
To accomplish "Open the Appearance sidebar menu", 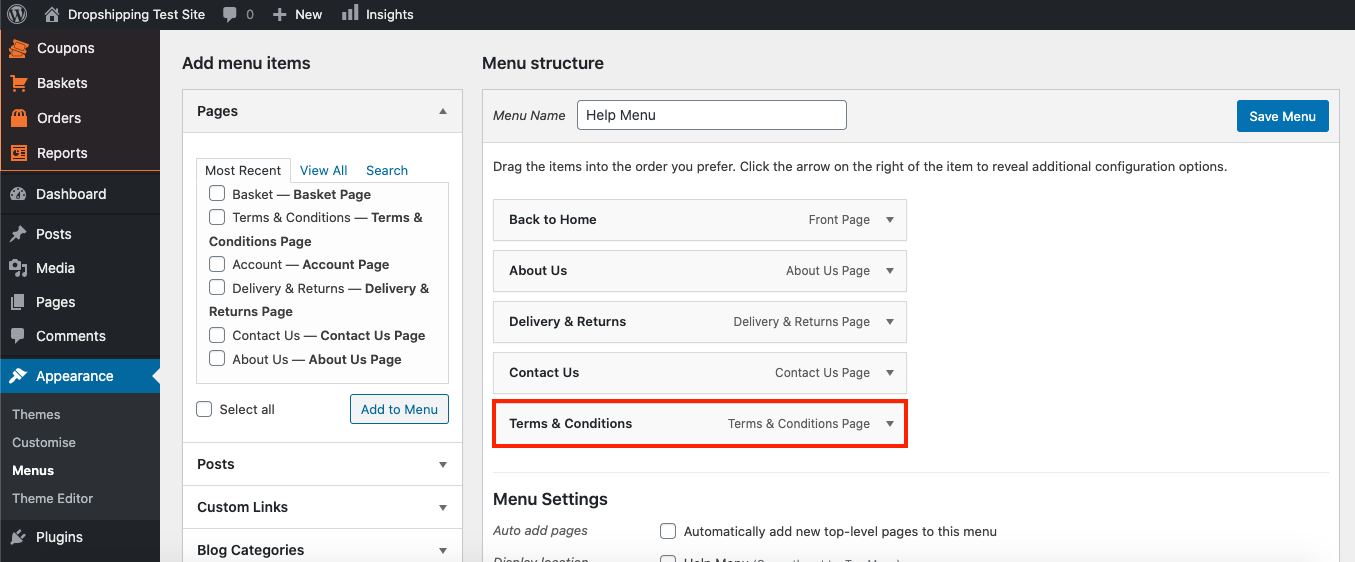I will click(80, 376).
